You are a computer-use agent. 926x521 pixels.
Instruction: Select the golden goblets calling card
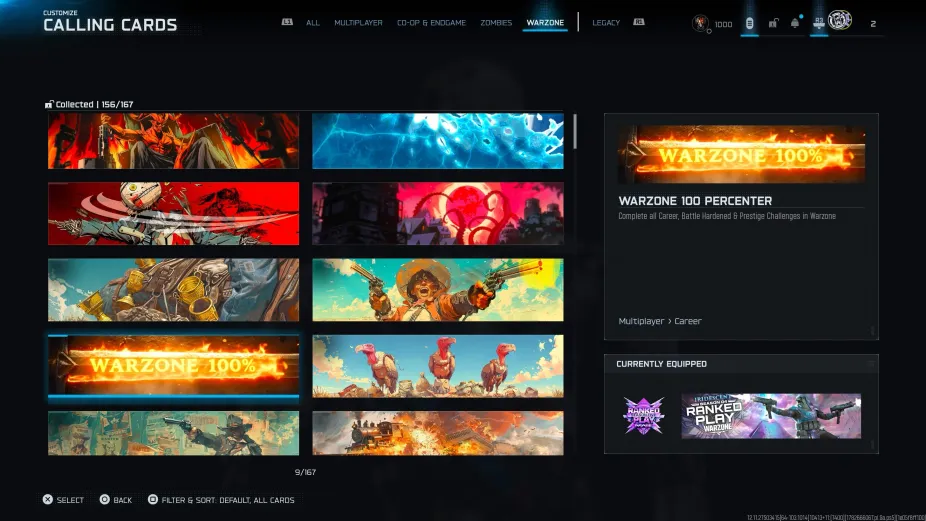pos(174,289)
